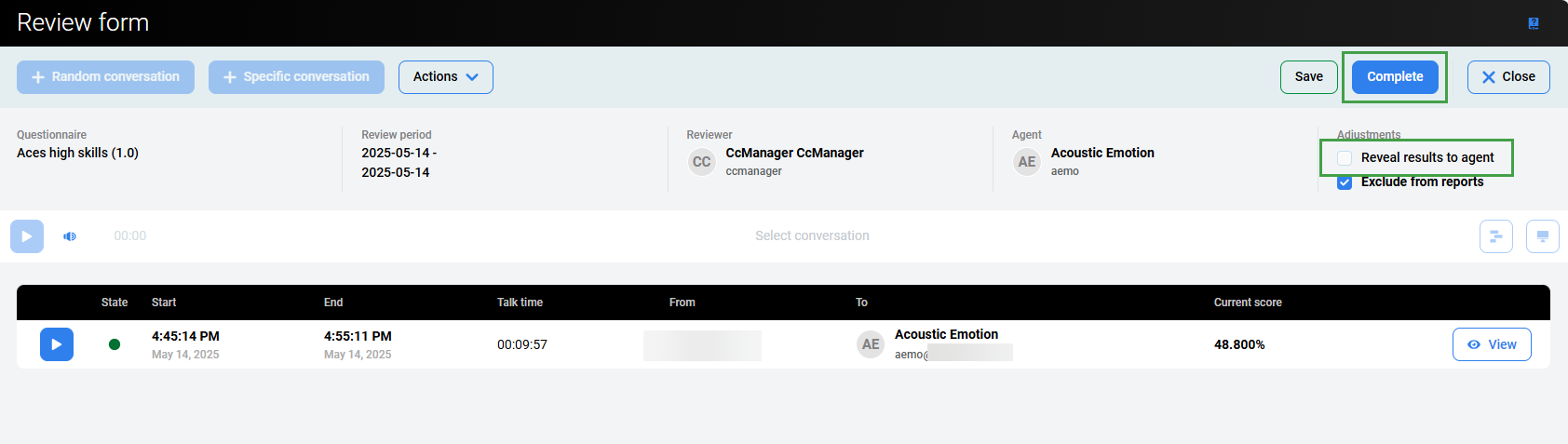Image resolution: width=1568 pixels, height=444 pixels.
Task: Open the timeline view icon in player
Action: 1495,236
